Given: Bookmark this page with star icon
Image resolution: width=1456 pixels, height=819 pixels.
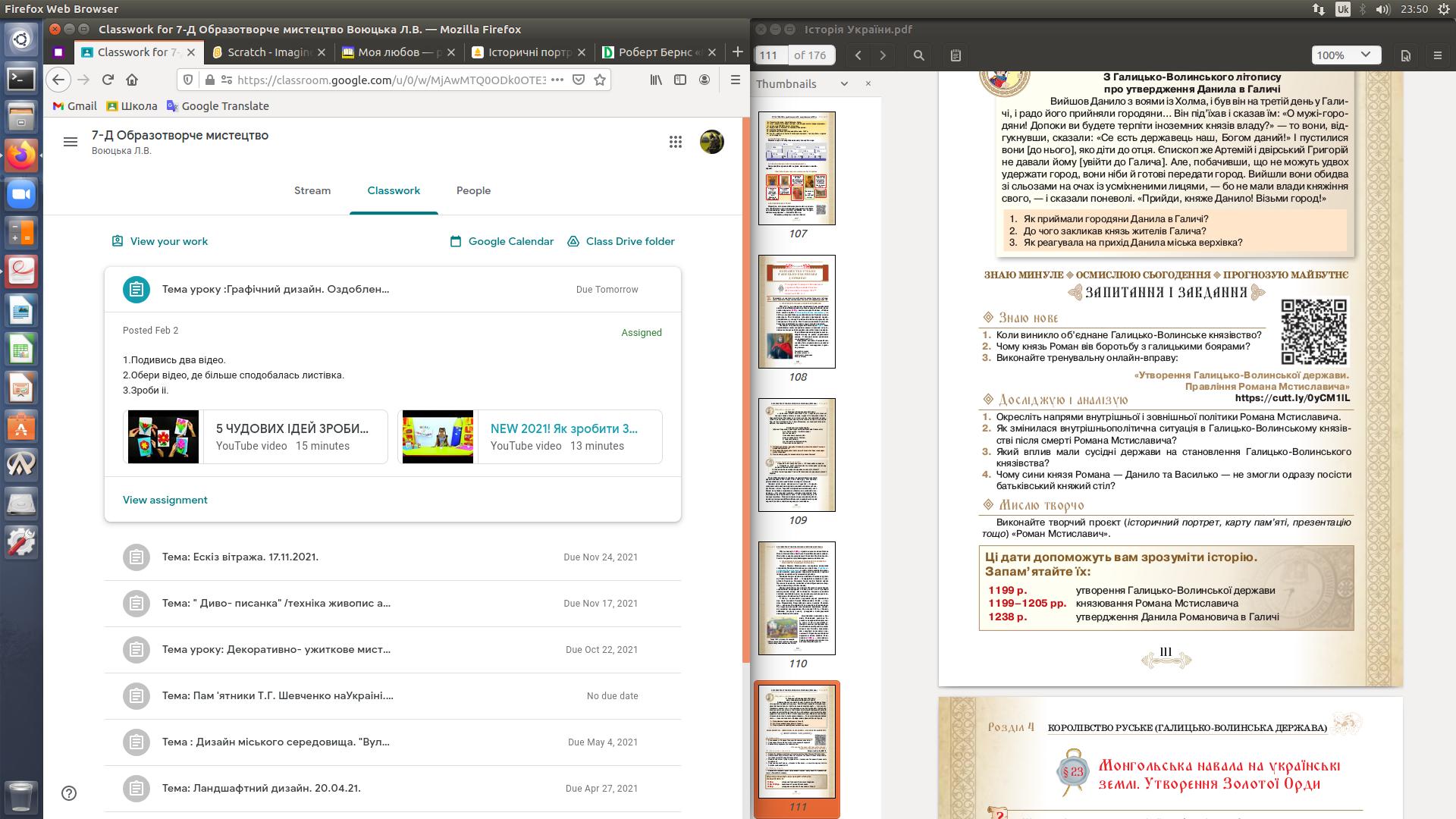Looking at the screenshot, I should [x=600, y=80].
